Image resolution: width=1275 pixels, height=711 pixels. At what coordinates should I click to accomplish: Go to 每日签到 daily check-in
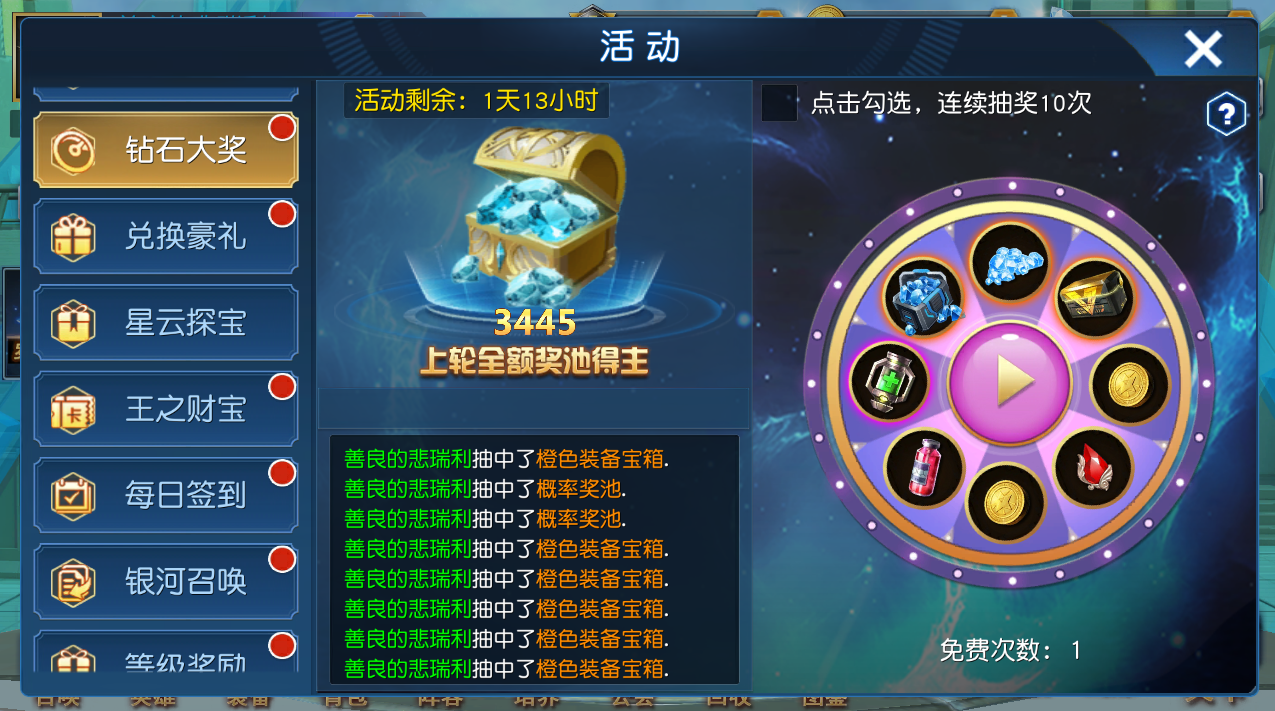coord(166,495)
